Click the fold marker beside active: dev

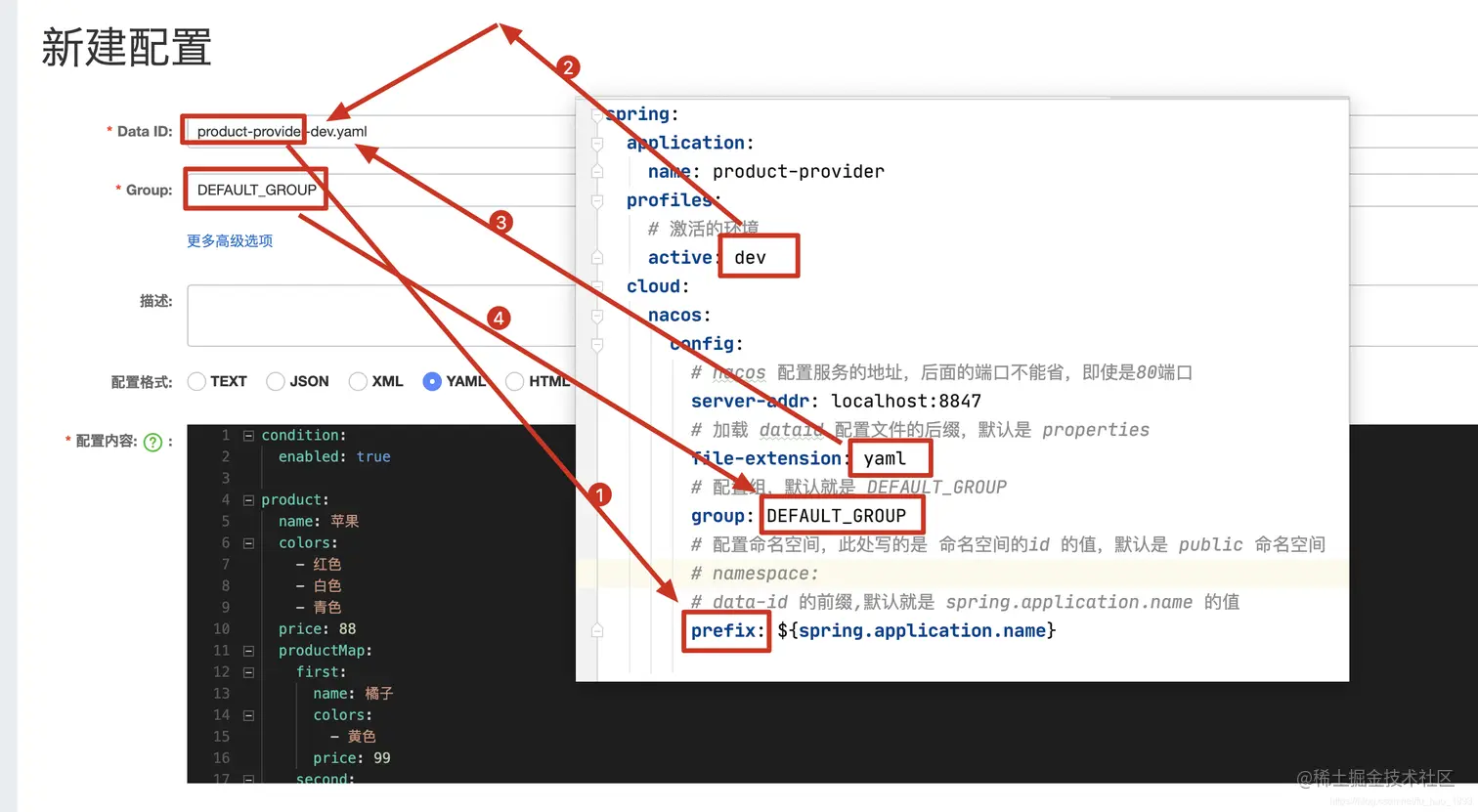tap(596, 258)
